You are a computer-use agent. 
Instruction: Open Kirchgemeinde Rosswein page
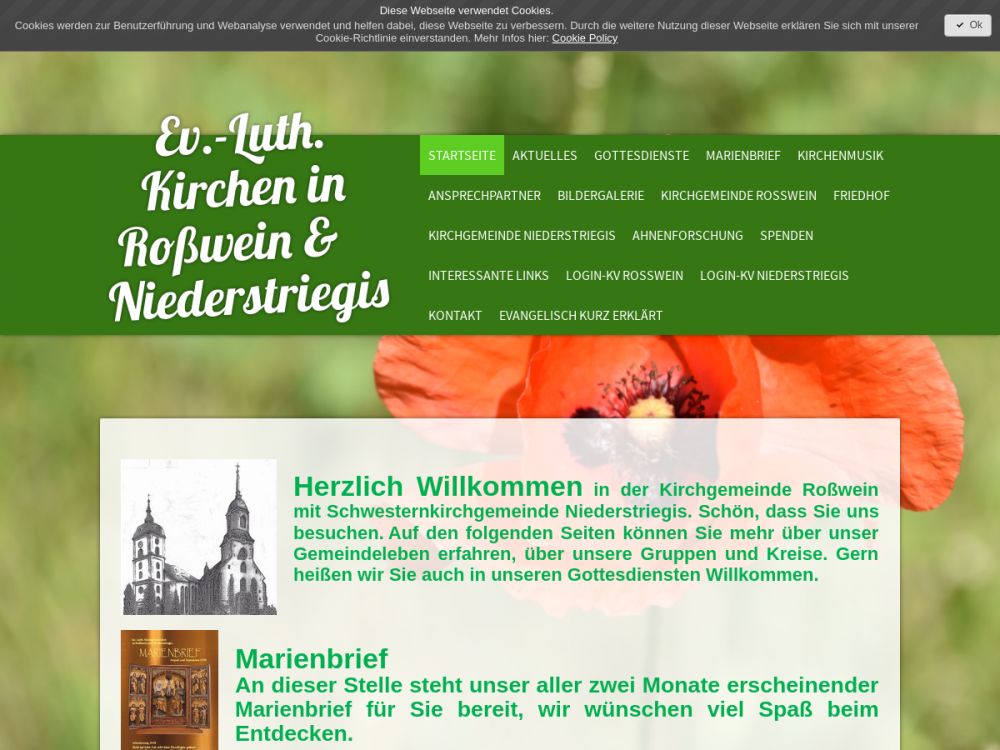(x=738, y=195)
